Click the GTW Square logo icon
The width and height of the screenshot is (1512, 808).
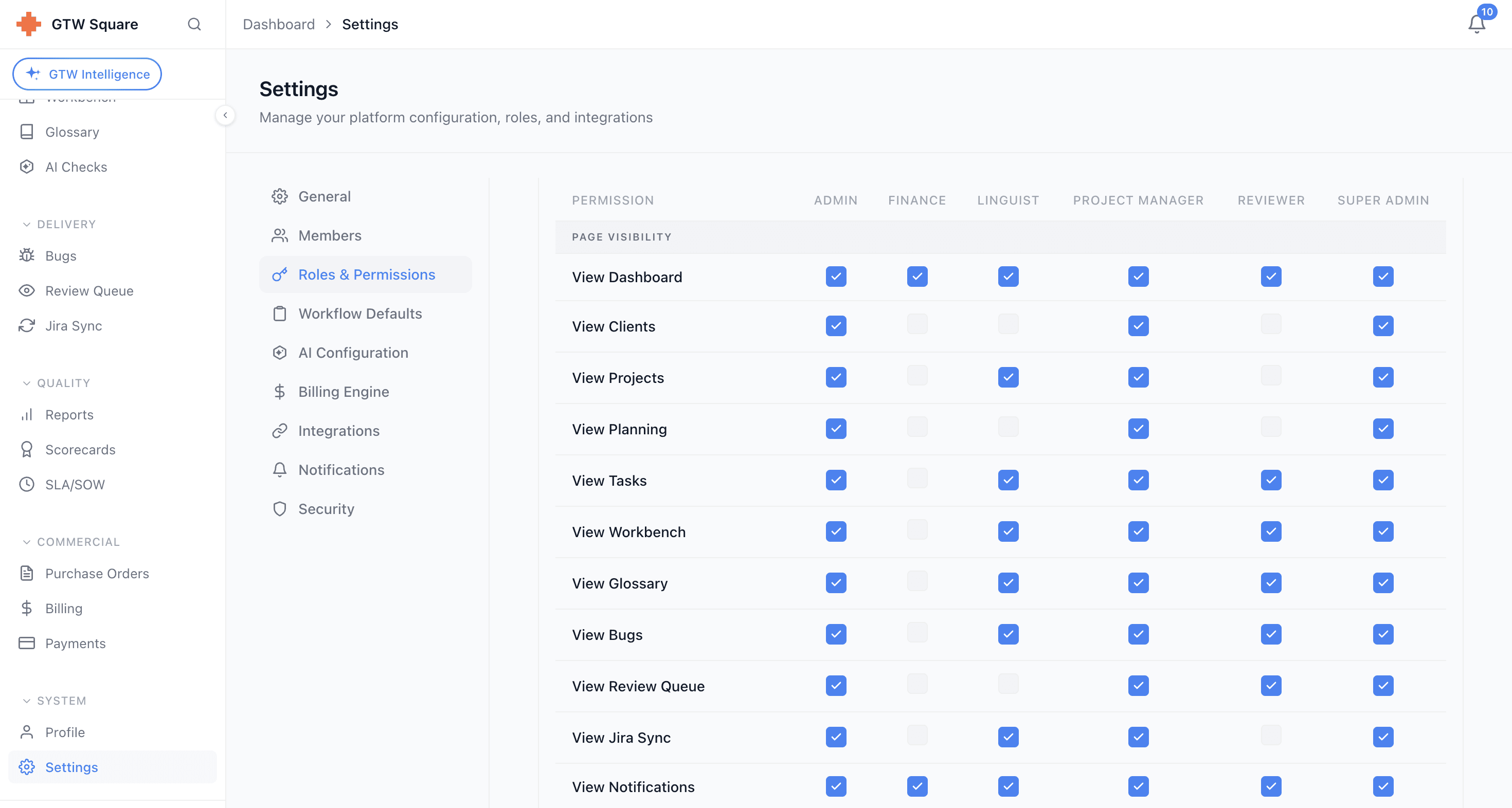coord(28,24)
